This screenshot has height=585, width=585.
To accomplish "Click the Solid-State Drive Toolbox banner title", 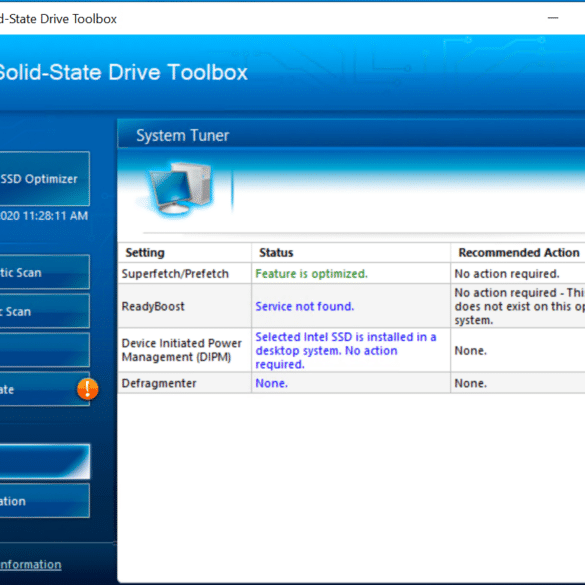I will pyautogui.click(x=123, y=72).
